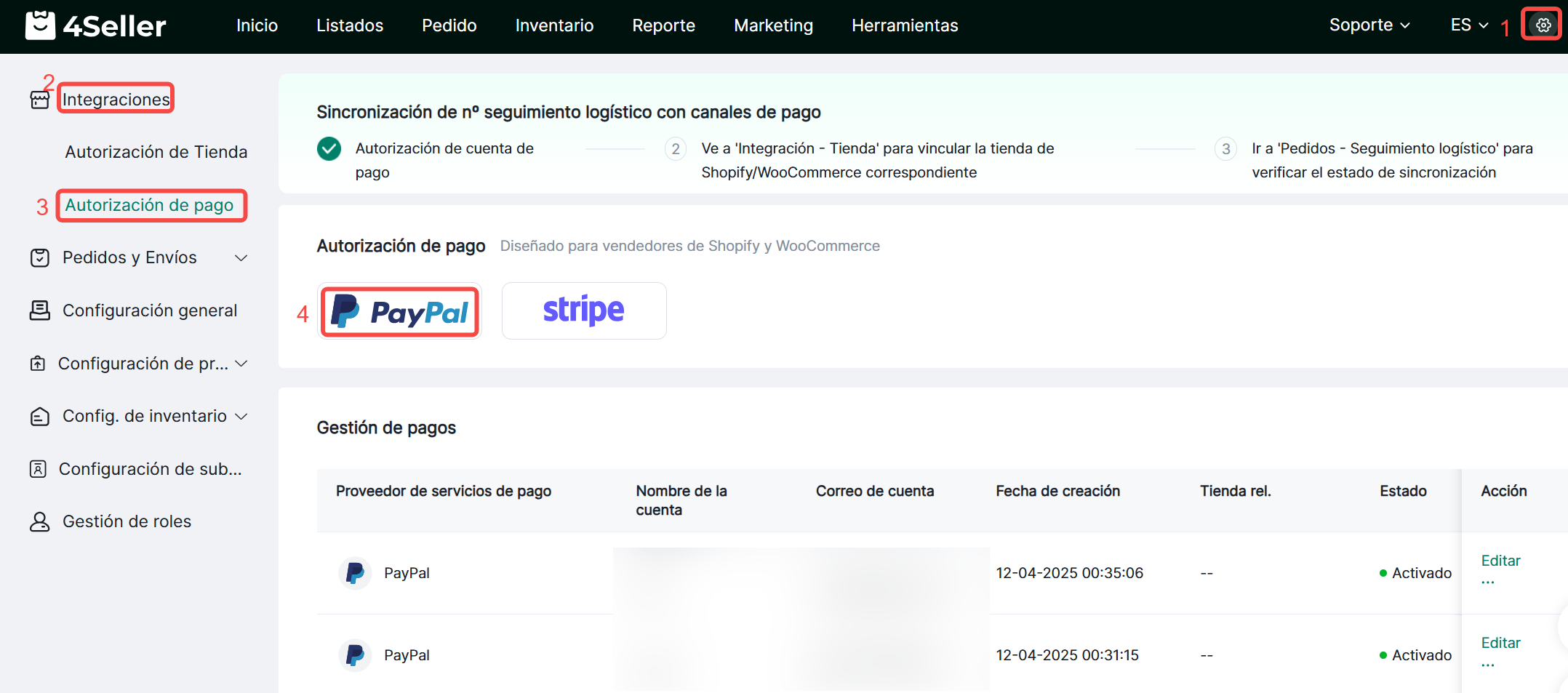Click the 4Seller logo

(95, 25)
